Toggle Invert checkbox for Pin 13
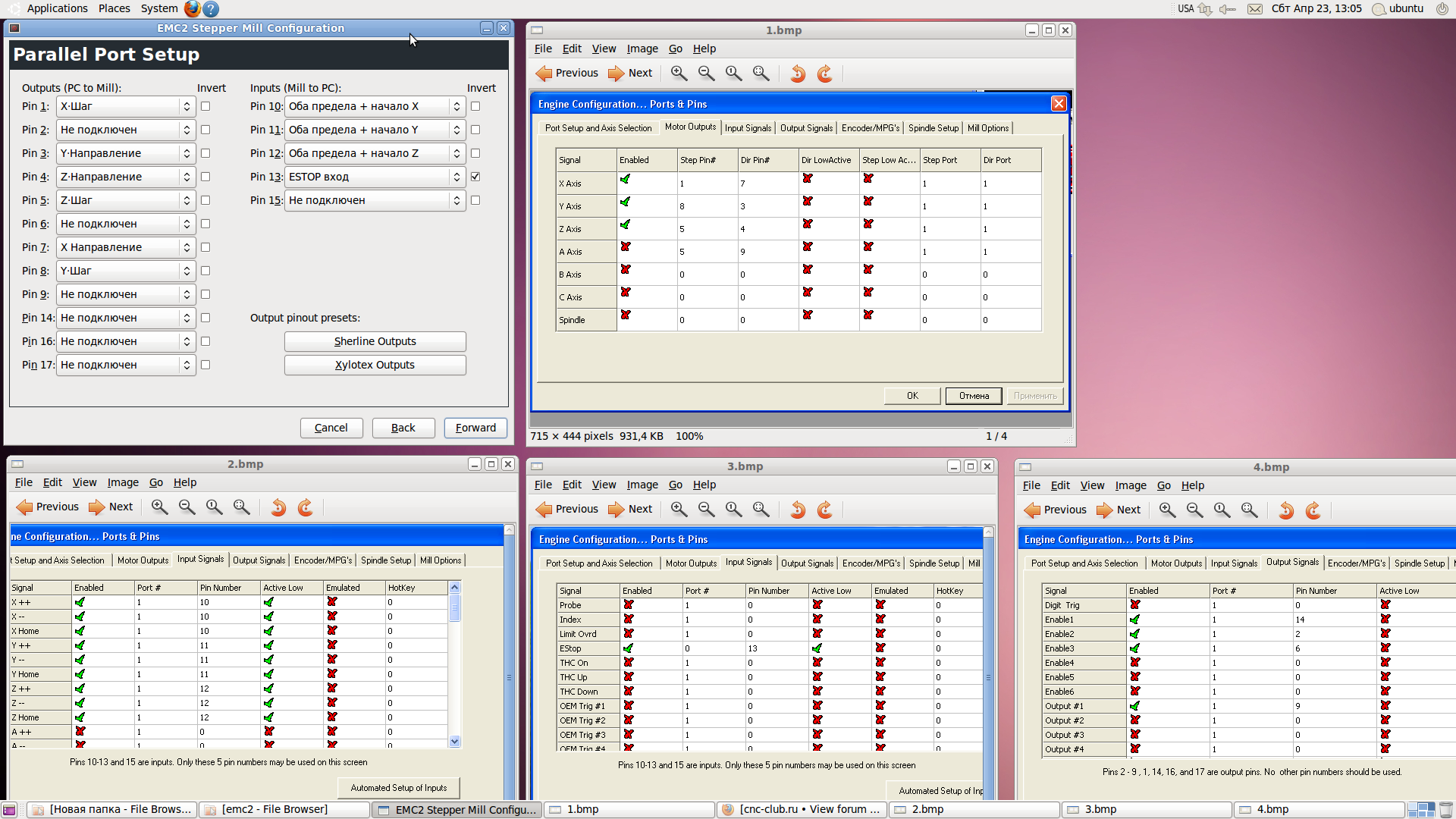The height and width of the screenshot is (819, 1456). [475, 177]
